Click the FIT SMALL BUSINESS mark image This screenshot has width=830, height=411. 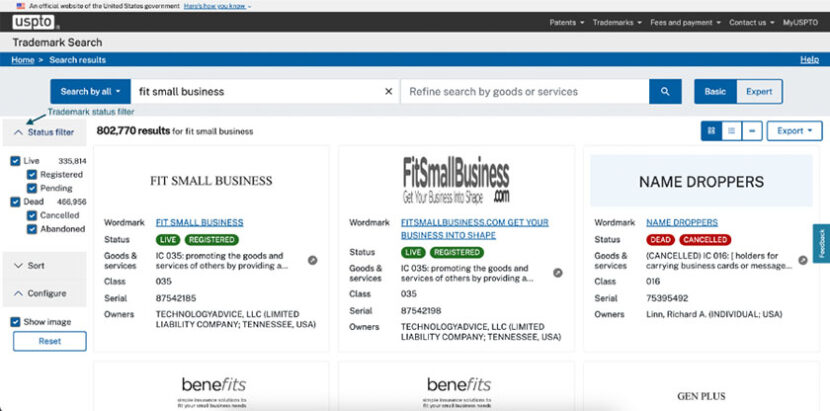tap(211, 181)
